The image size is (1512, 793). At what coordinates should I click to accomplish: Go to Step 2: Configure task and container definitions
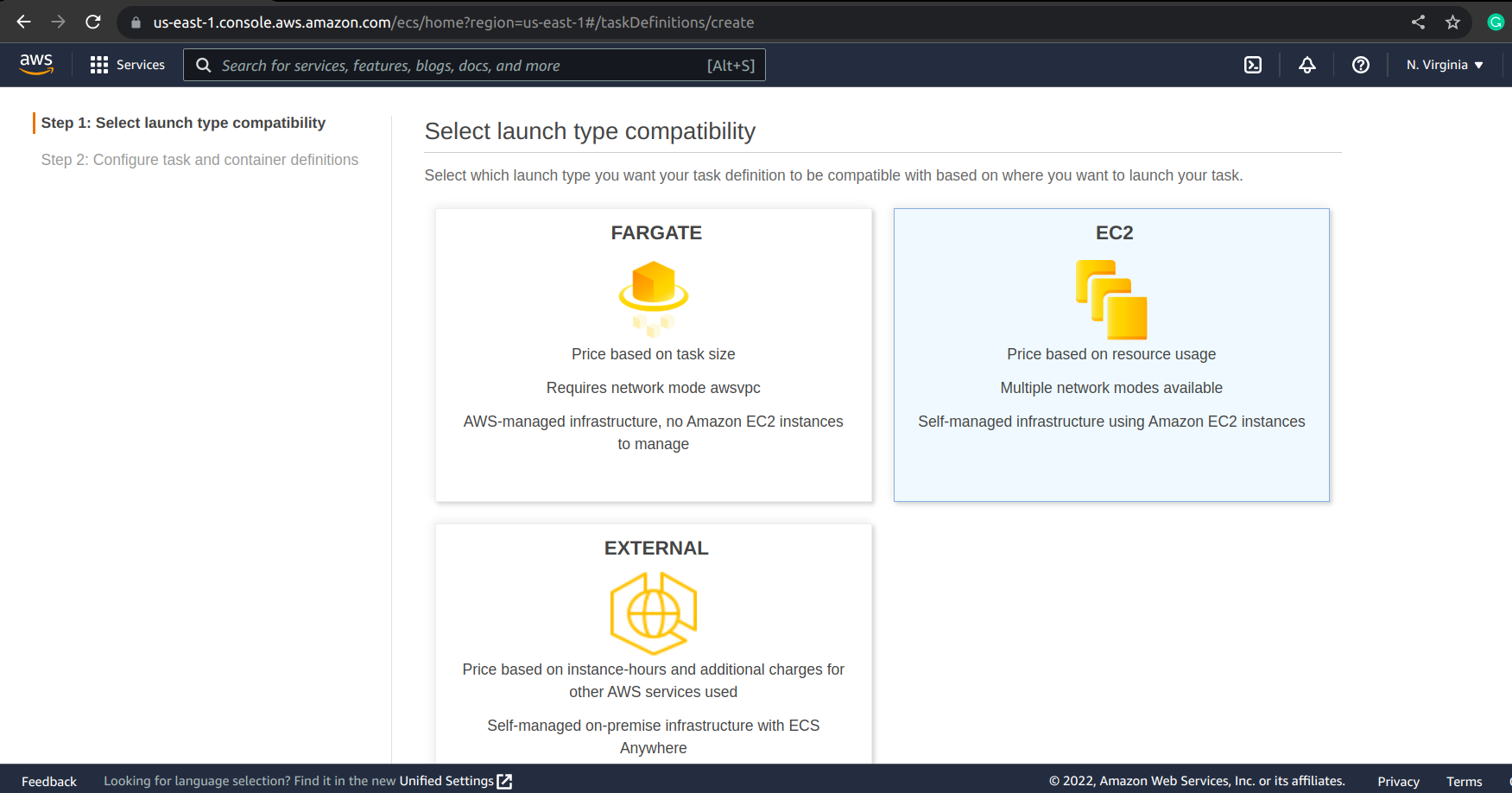point(199,160)
